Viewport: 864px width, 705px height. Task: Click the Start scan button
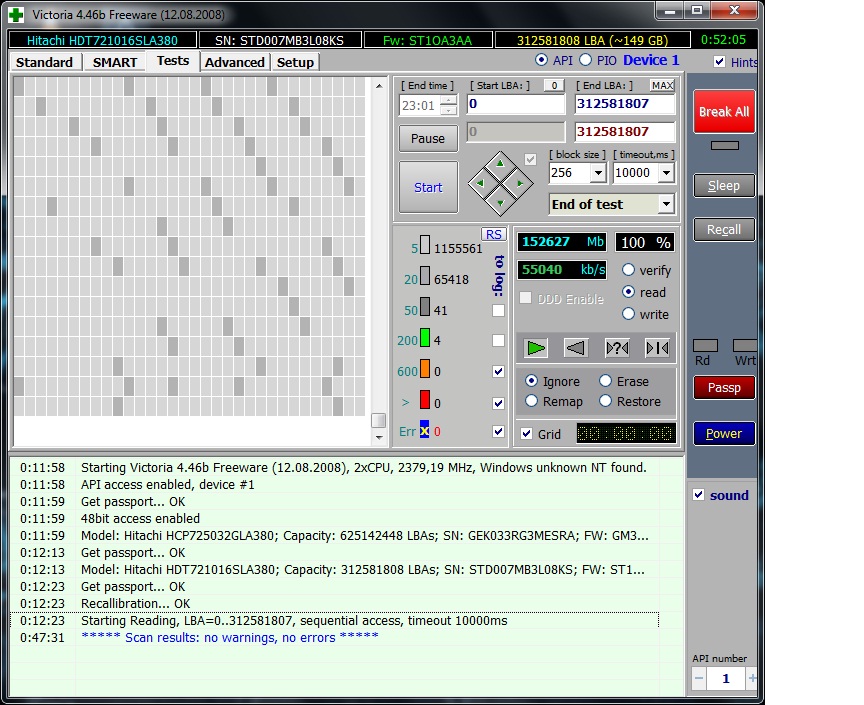[428, 187]
